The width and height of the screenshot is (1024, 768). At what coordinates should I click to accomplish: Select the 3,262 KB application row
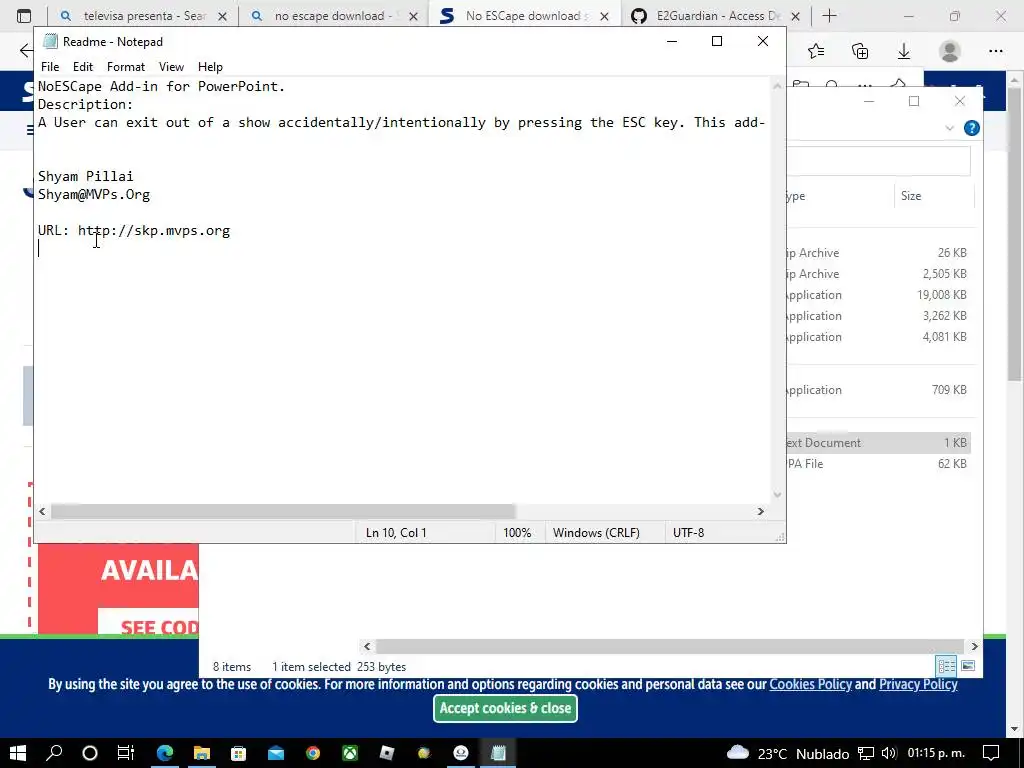point(878,315)
